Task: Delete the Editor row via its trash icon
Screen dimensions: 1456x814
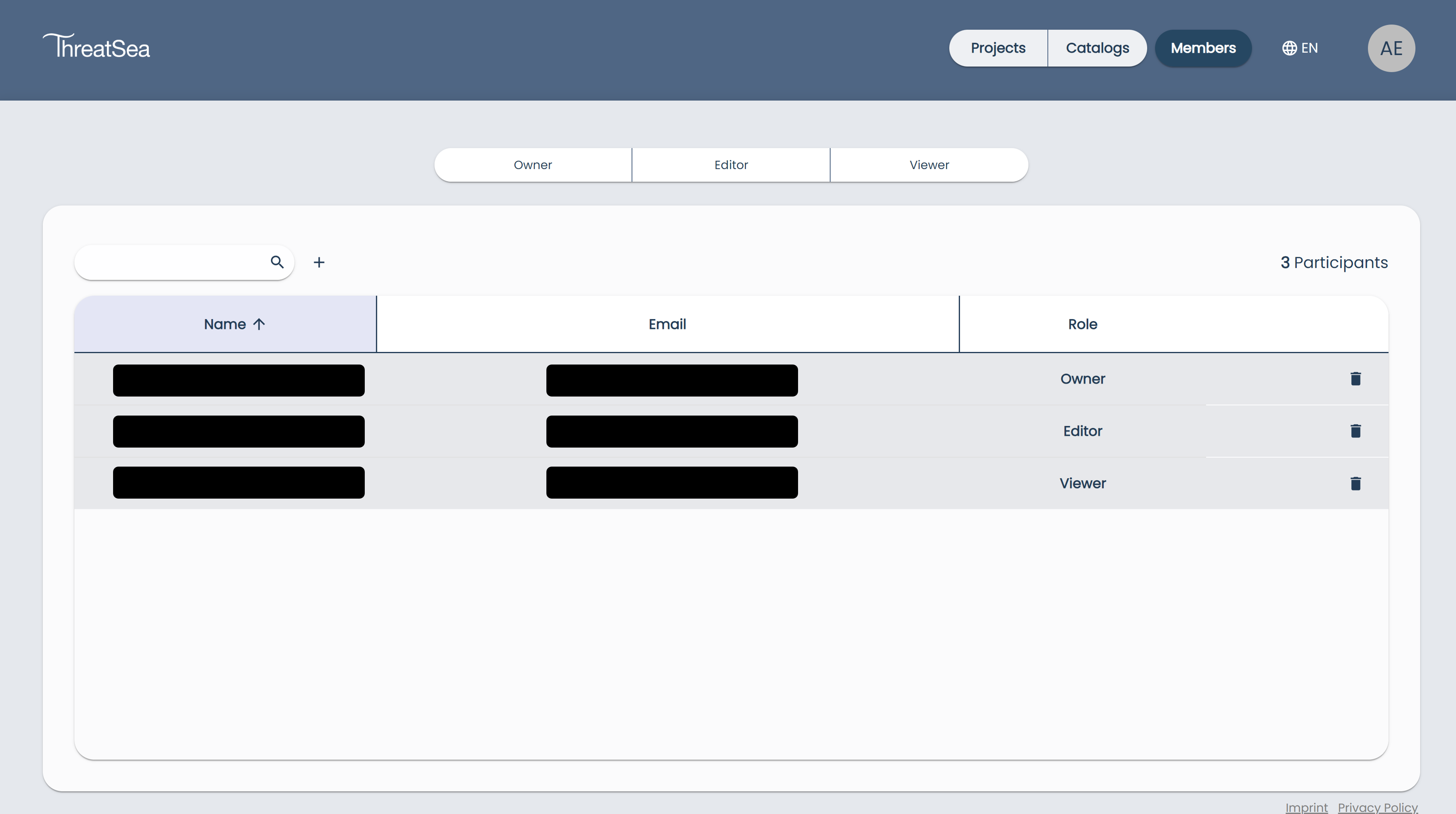Action: click(1356, 431)
